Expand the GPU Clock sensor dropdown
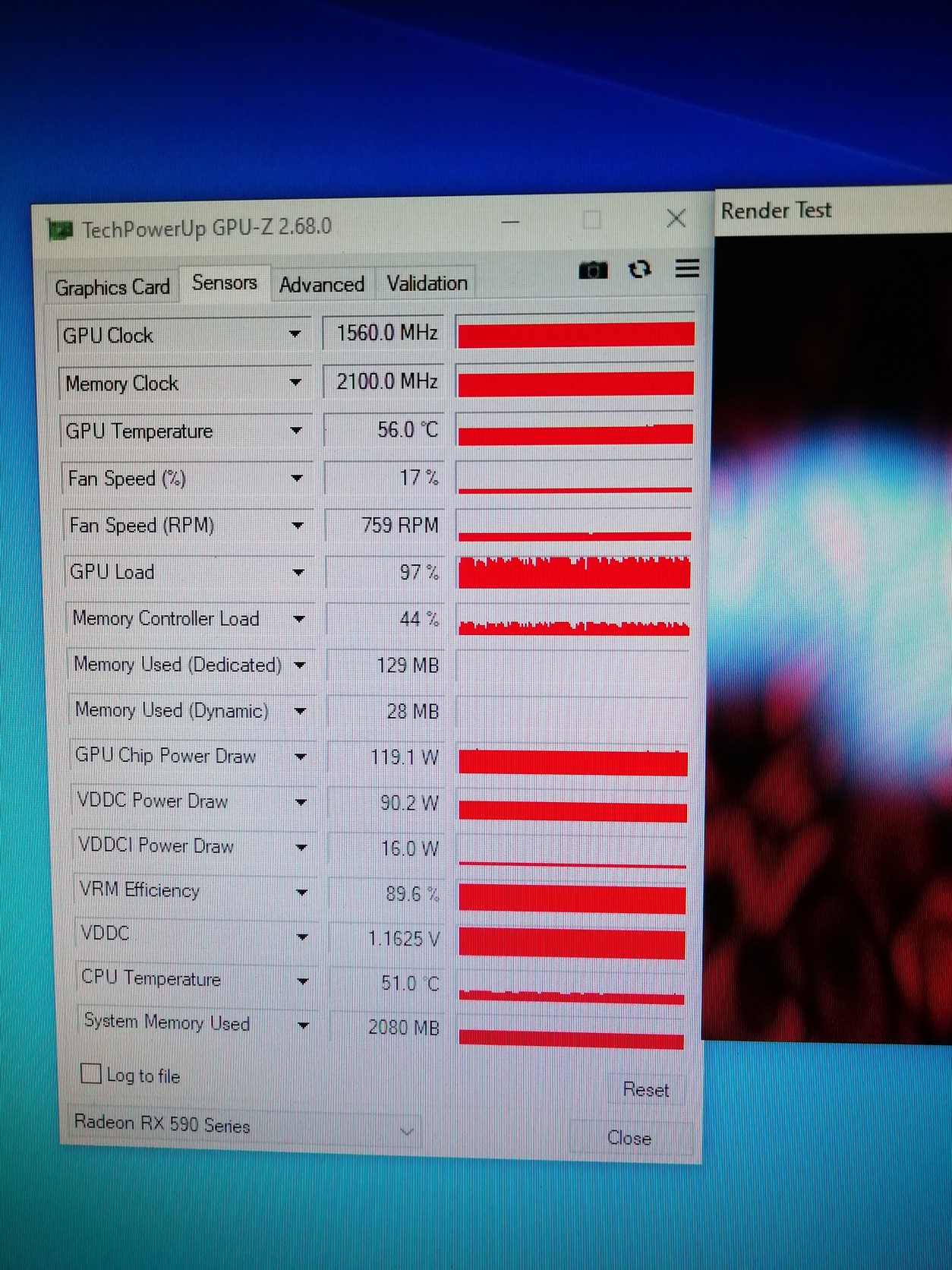Screen dimensions: 952x1270 pos(295,334)
